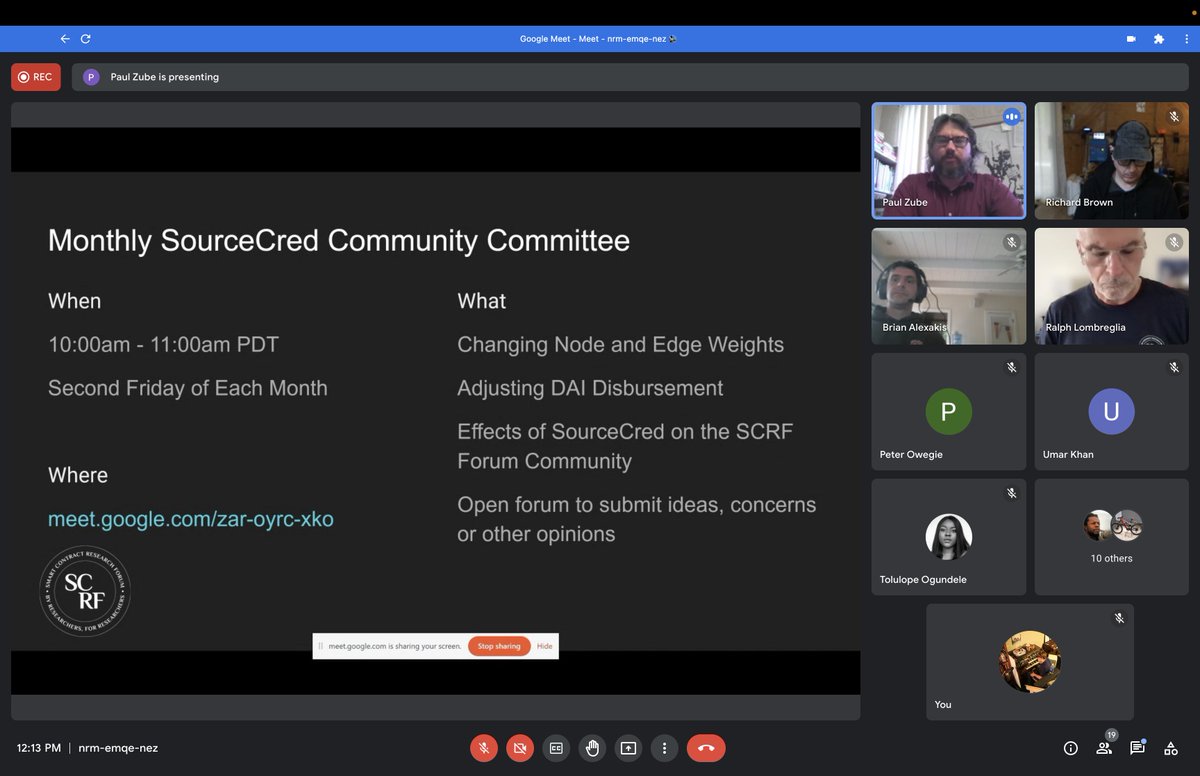The height and width of the screenshot is (776, 1200).
Task: Go back using the browser back arrow
Action: pos(65,39)
